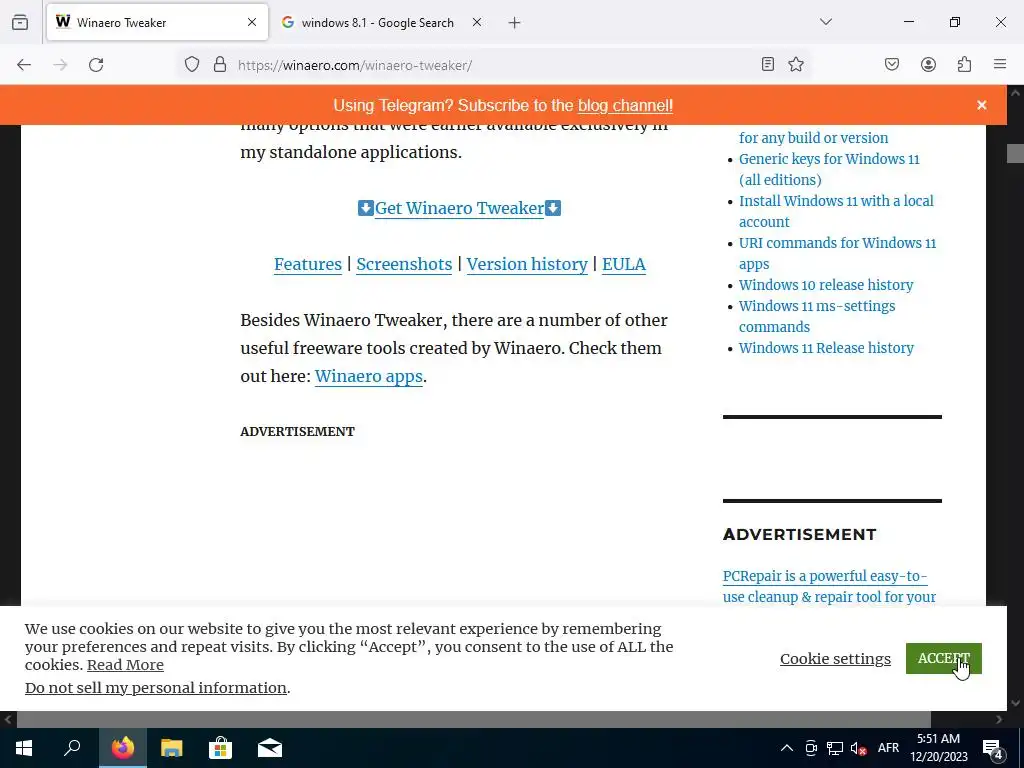
Task: Open network status tray icon
Action: click(835, 748)
